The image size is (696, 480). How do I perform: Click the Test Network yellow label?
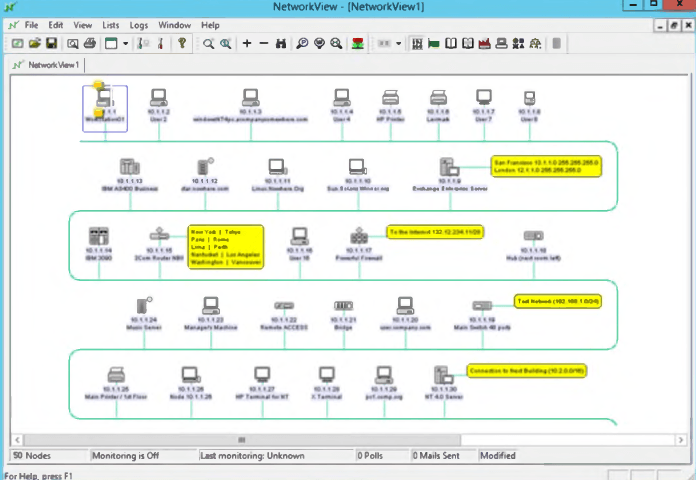tap(543, 300)
